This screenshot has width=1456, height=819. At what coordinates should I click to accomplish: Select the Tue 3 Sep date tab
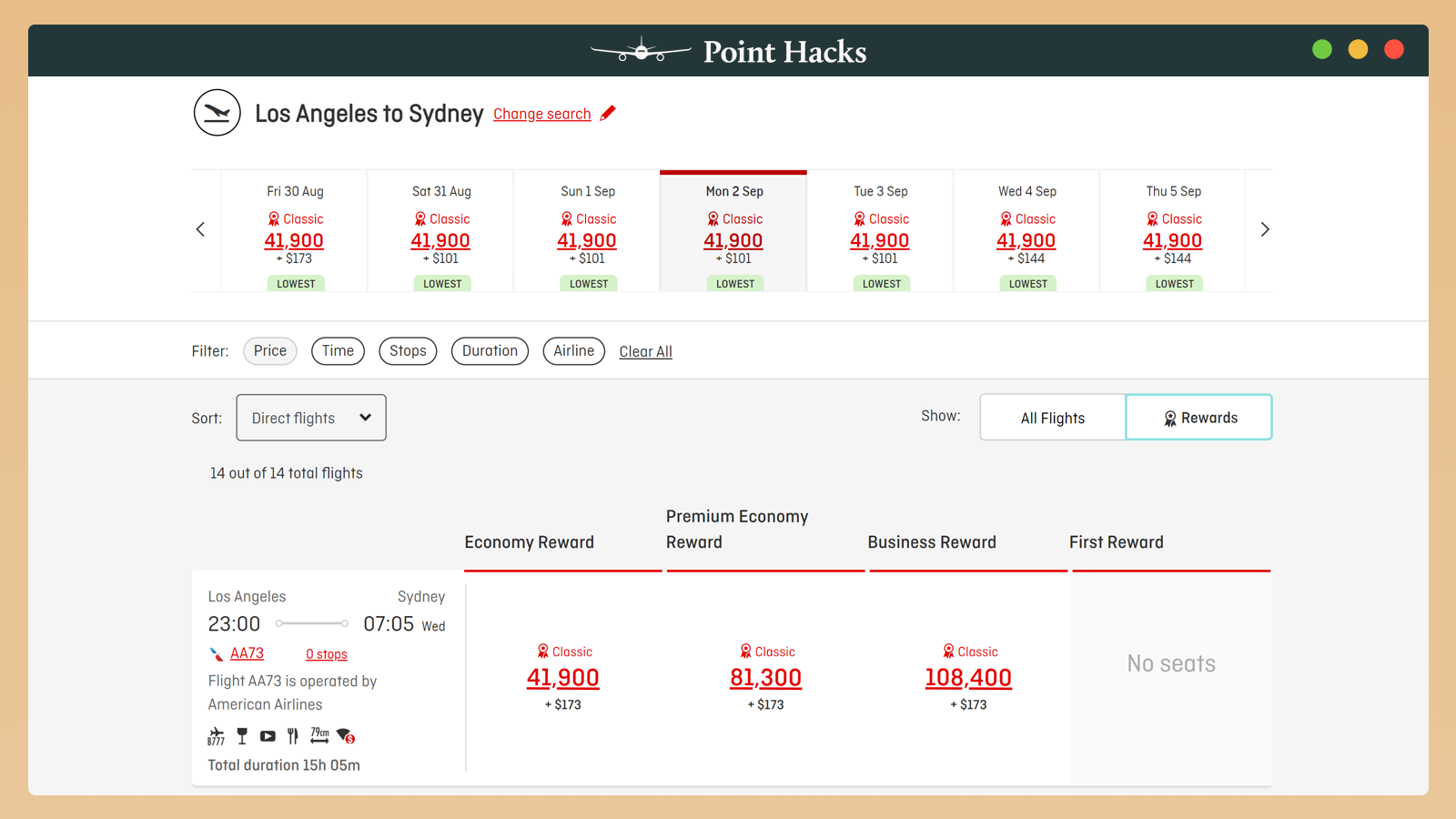point(881,231)
